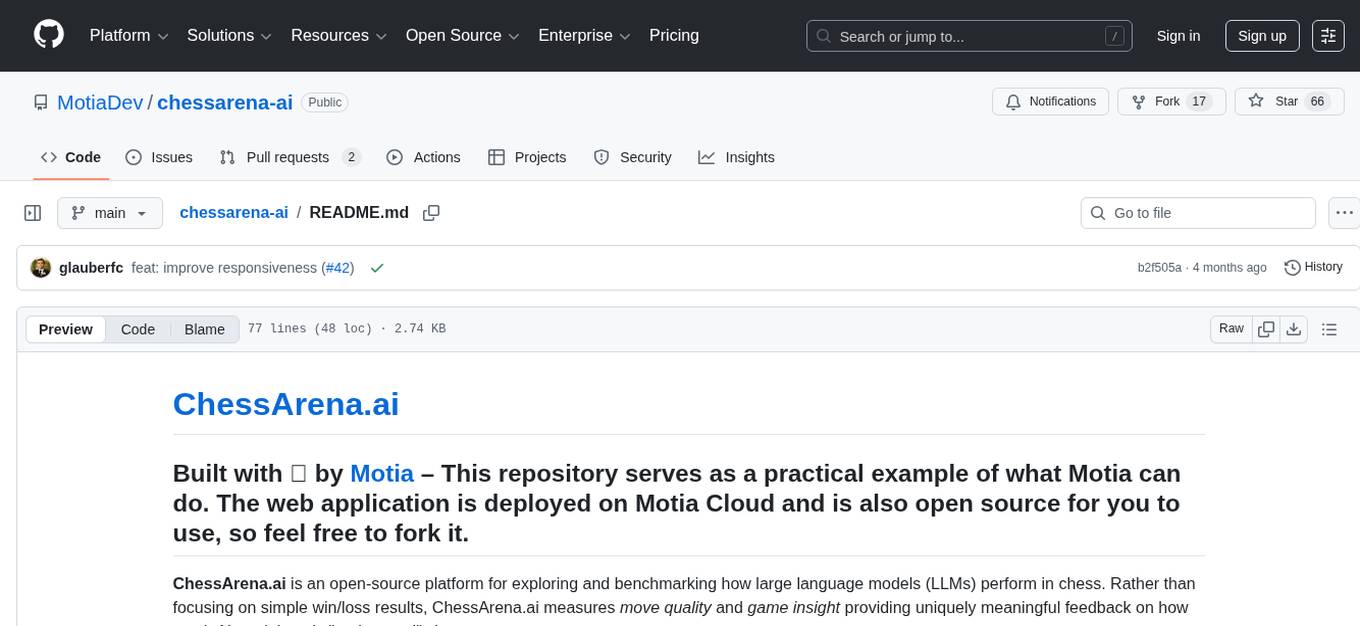Open the main branch dropdown
1360x626 pixels.
(109, 213)
